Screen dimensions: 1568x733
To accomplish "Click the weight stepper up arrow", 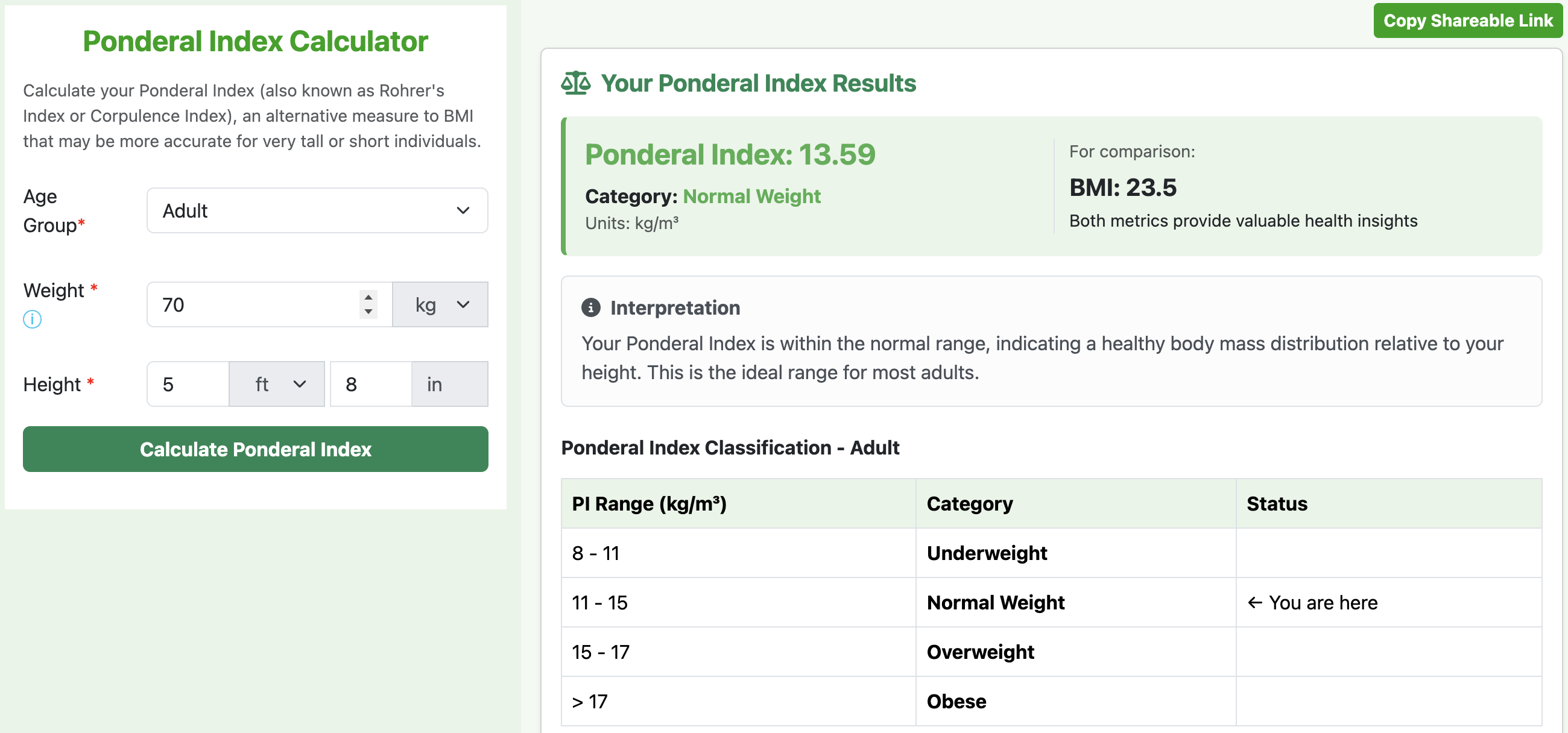I will 368,297.
